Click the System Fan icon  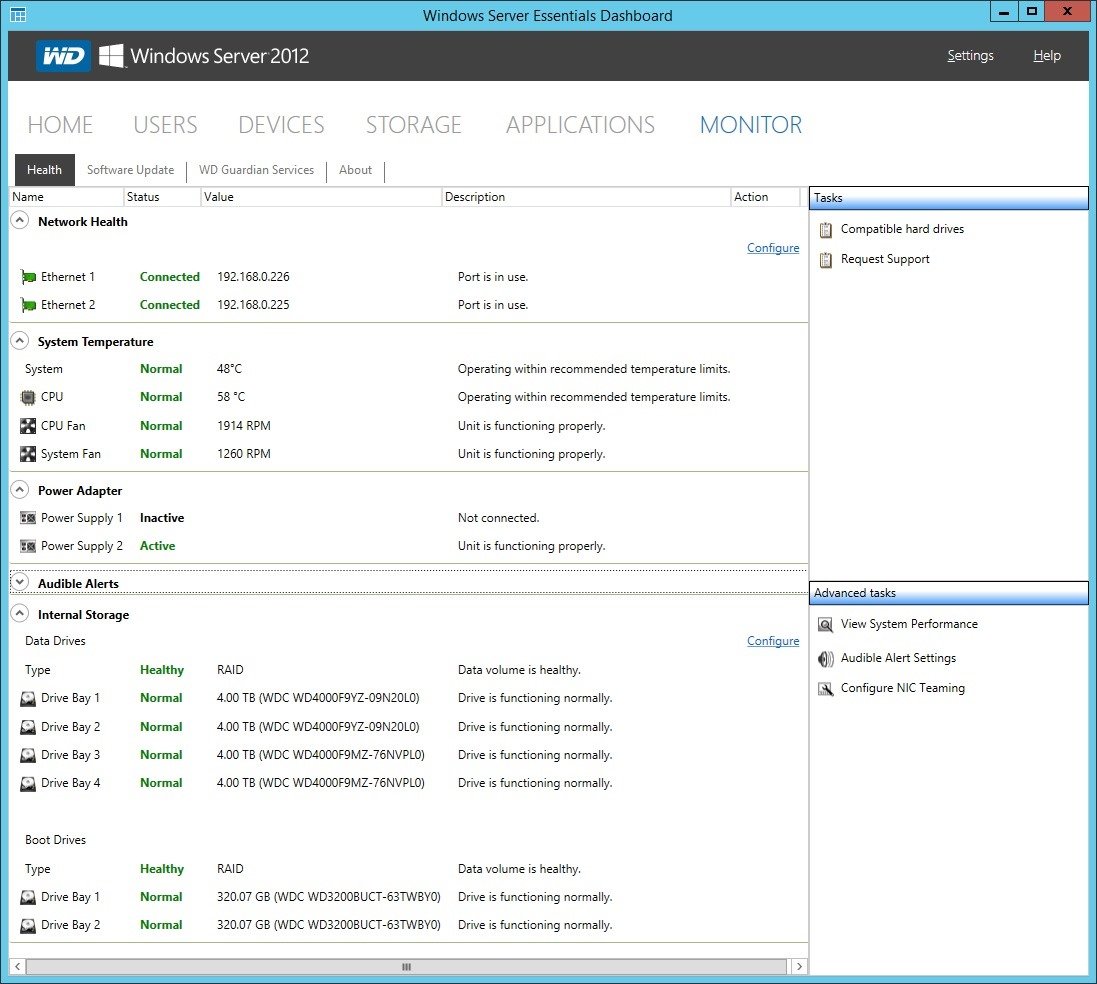coord(28,454)
